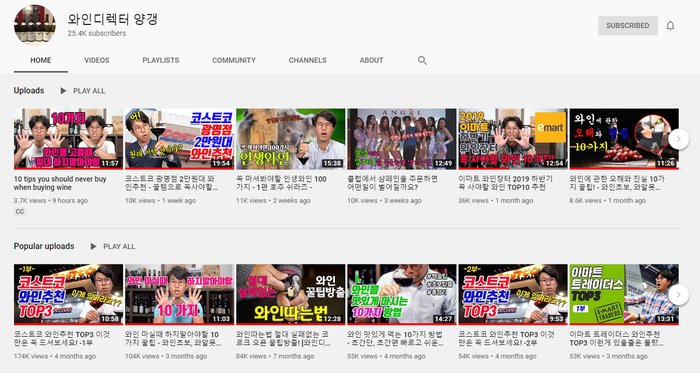700x373 pixels.
Task: Expand Uploads row with the right arrow
Action: coord(679,139)
